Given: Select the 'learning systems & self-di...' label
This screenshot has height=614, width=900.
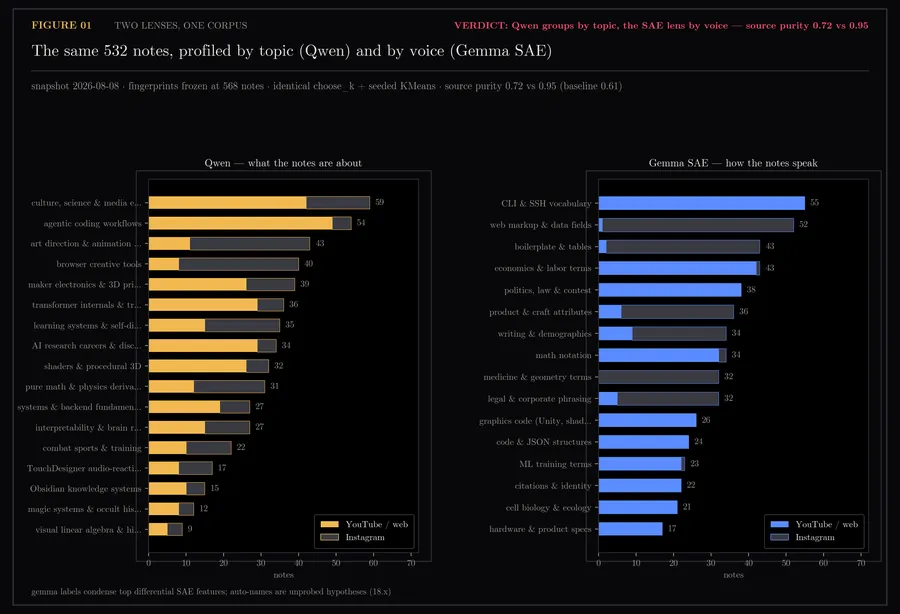Looking at the screenshot, I should 87,325.
